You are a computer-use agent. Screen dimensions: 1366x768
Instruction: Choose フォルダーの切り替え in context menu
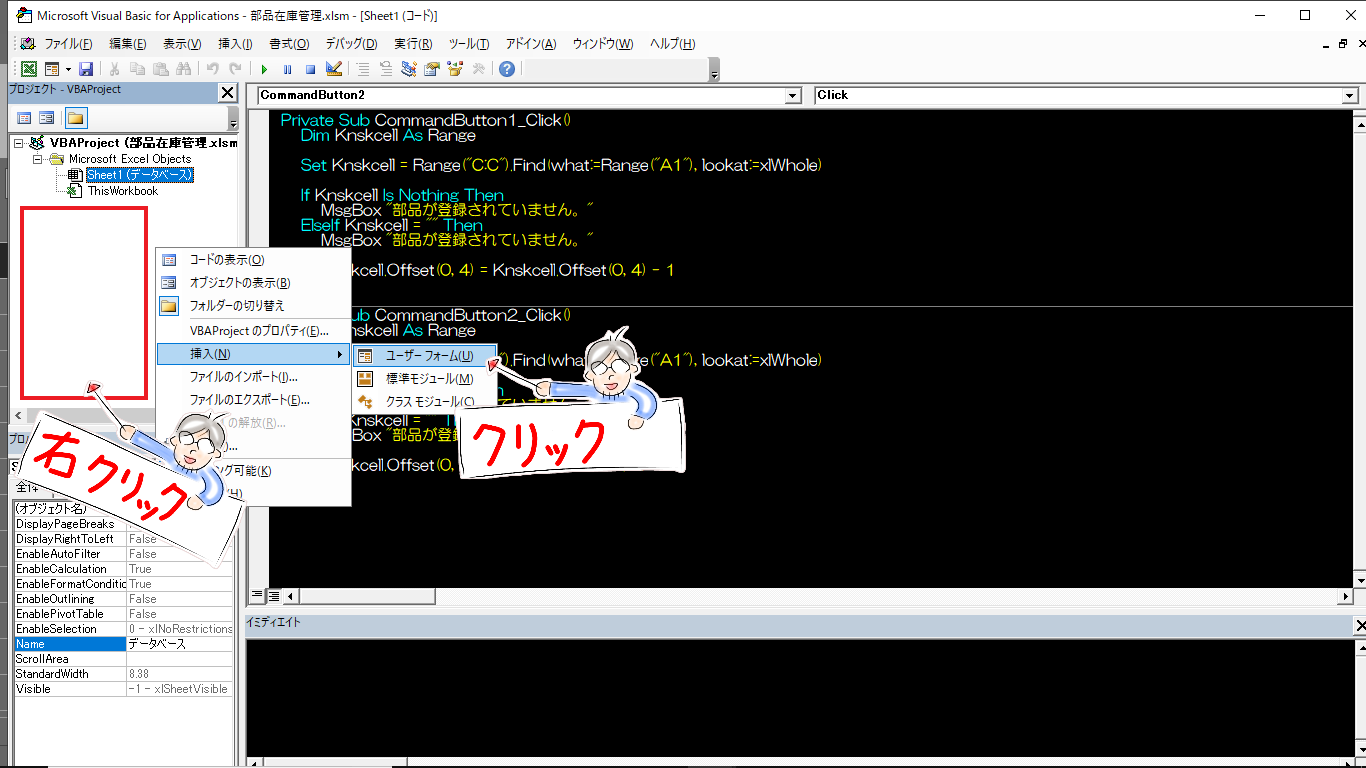point(254,306)
